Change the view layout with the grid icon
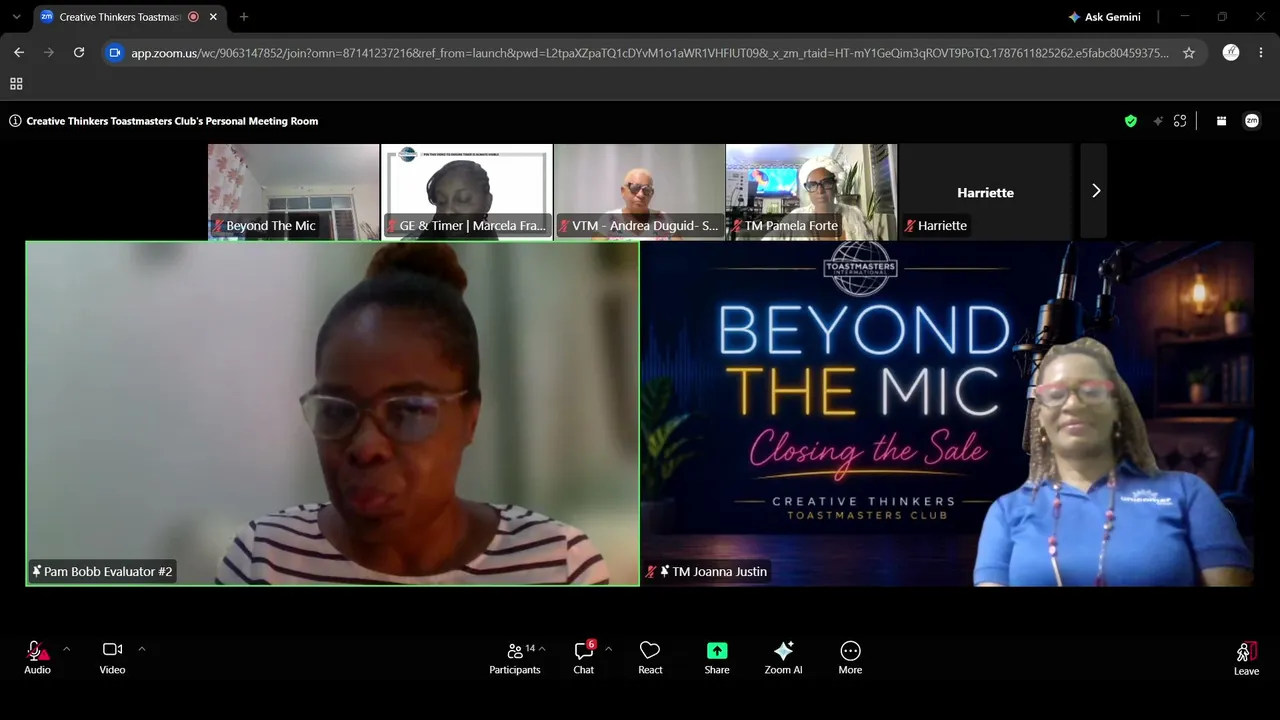1280x720 pixels. 1221,121
